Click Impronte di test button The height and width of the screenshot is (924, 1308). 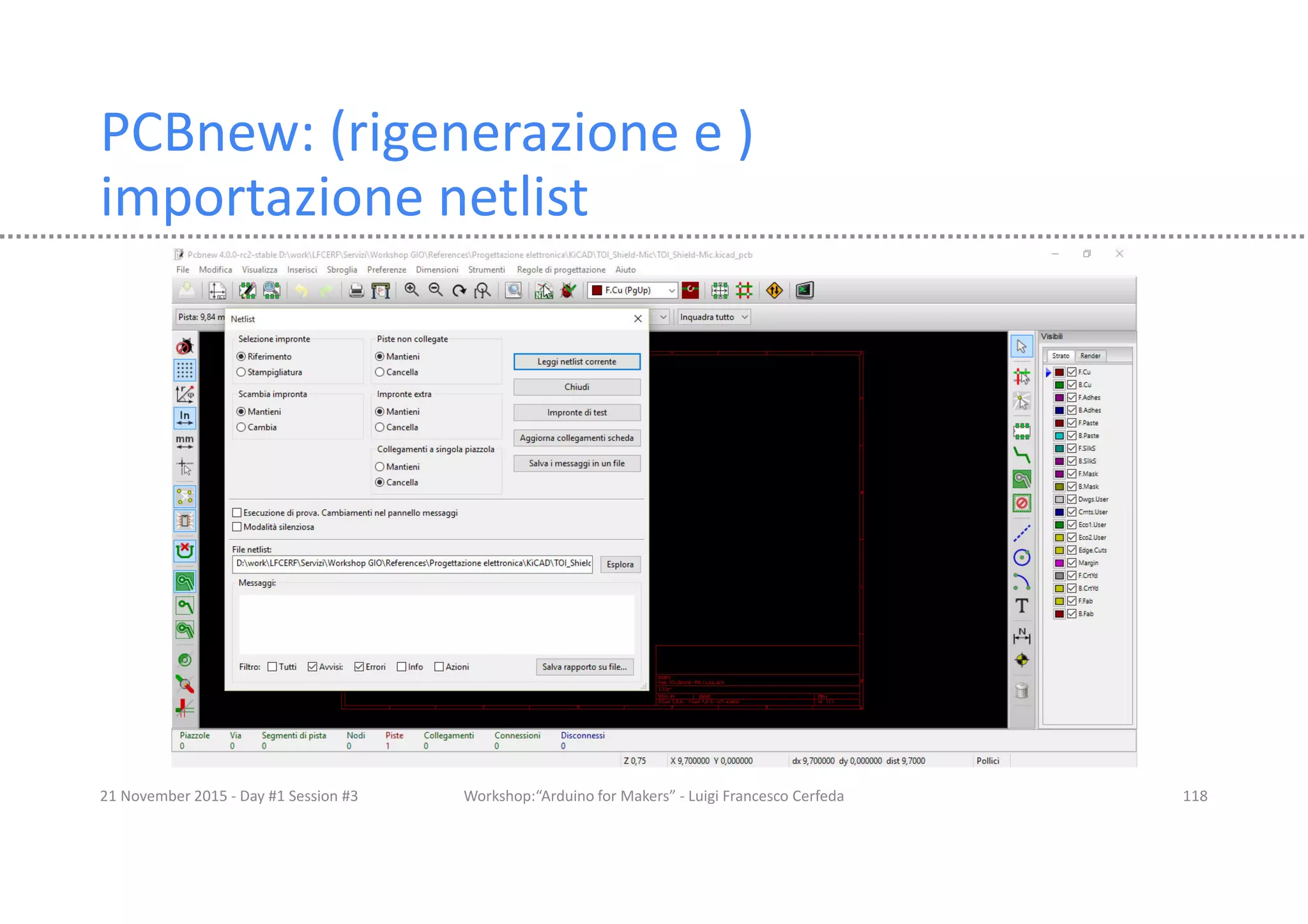click(577, 413)
